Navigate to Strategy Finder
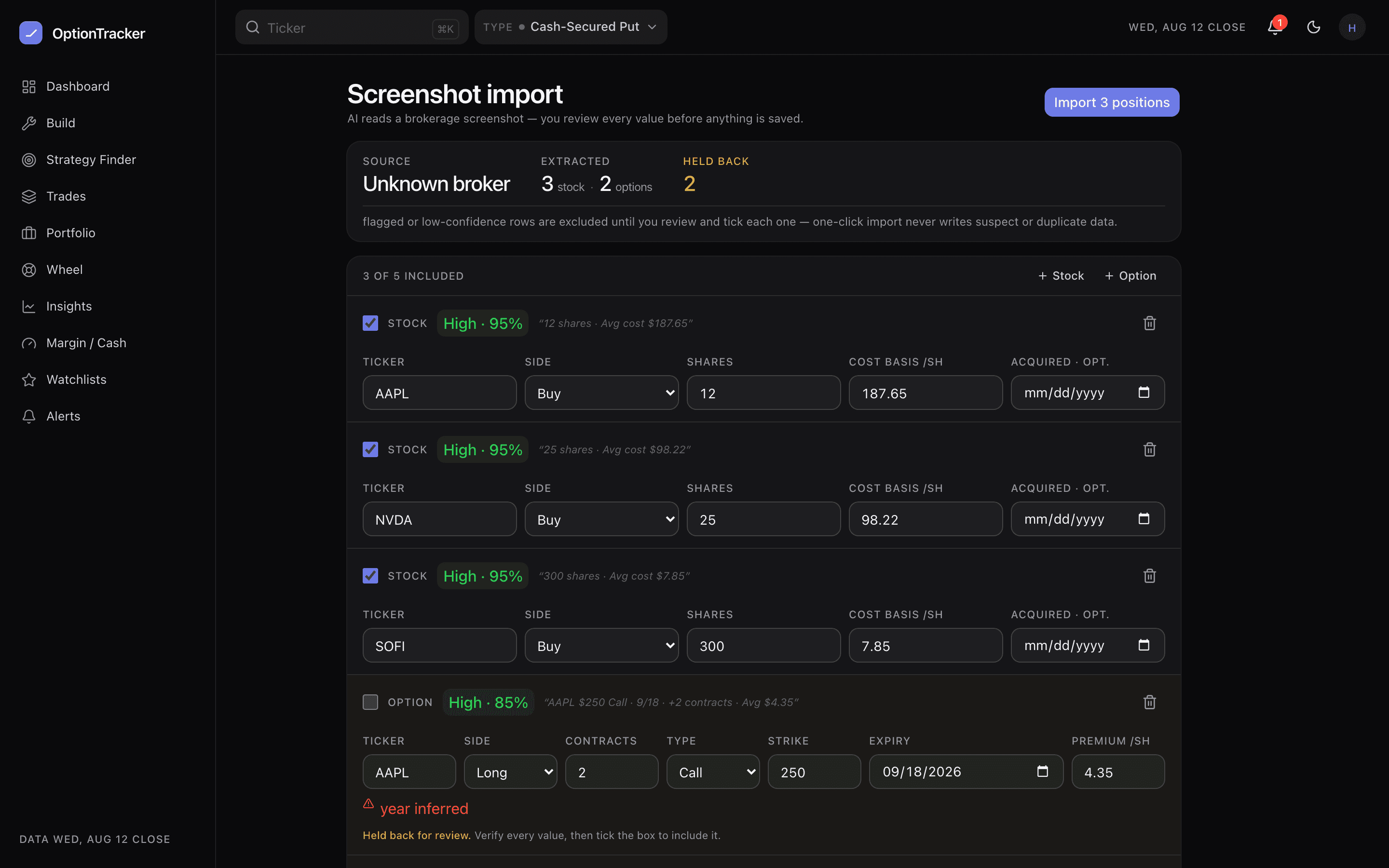This screenshot has width=1389, height=868. [91, 160]
